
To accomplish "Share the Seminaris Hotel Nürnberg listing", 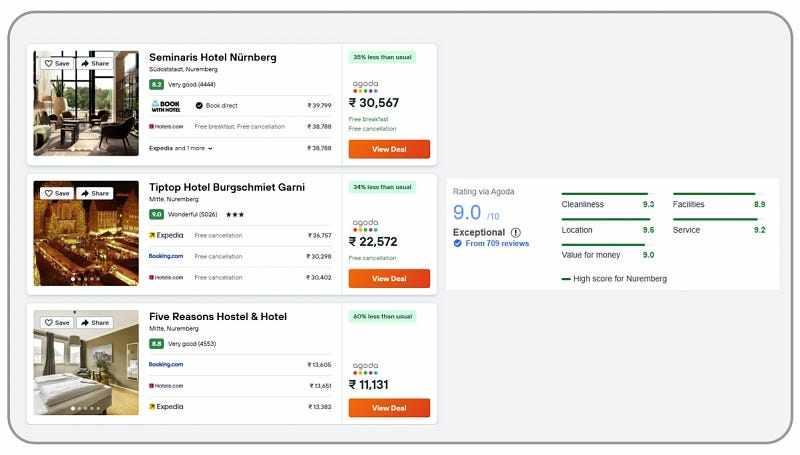I will click(95, 63).
